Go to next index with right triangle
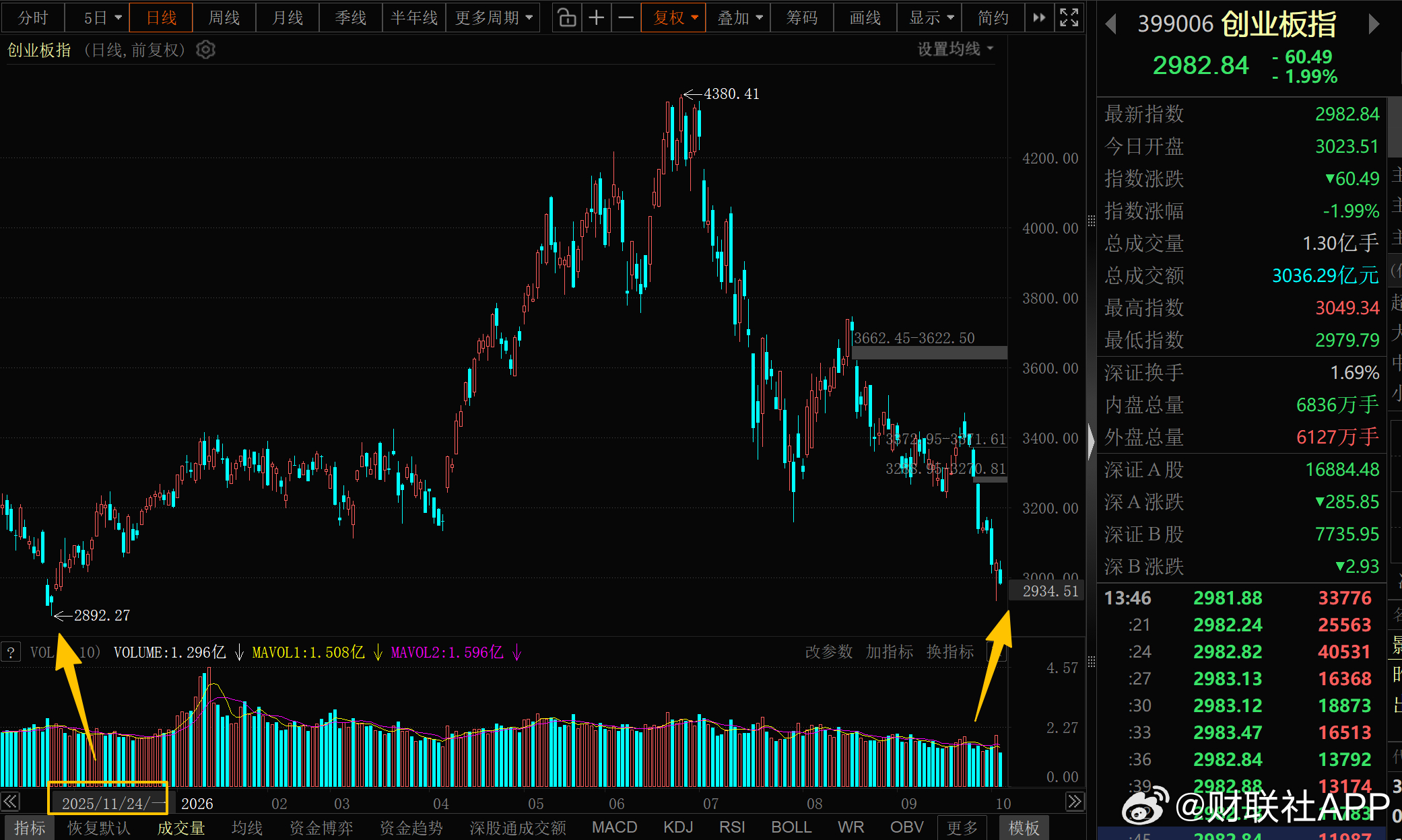Image resolution: width=1402 pixels, height=840 pixels. 1374,24
